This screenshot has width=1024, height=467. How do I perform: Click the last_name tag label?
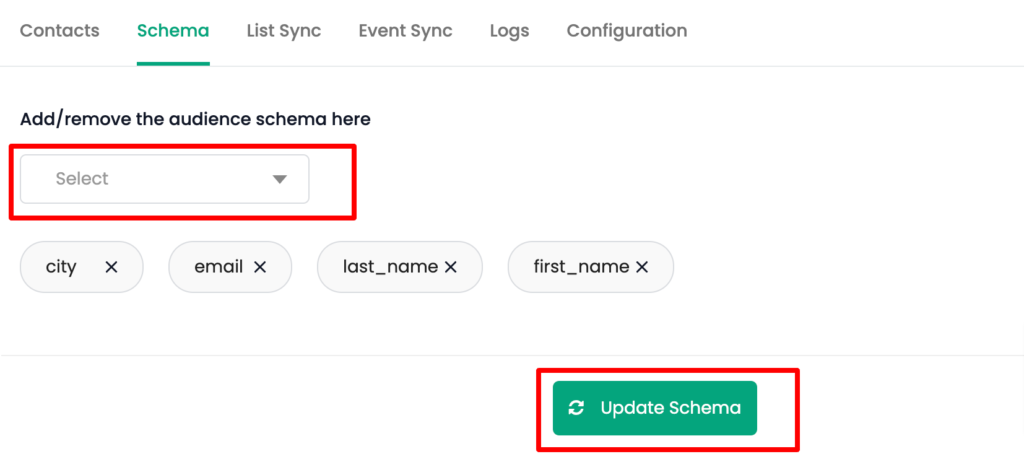(391, 266)
